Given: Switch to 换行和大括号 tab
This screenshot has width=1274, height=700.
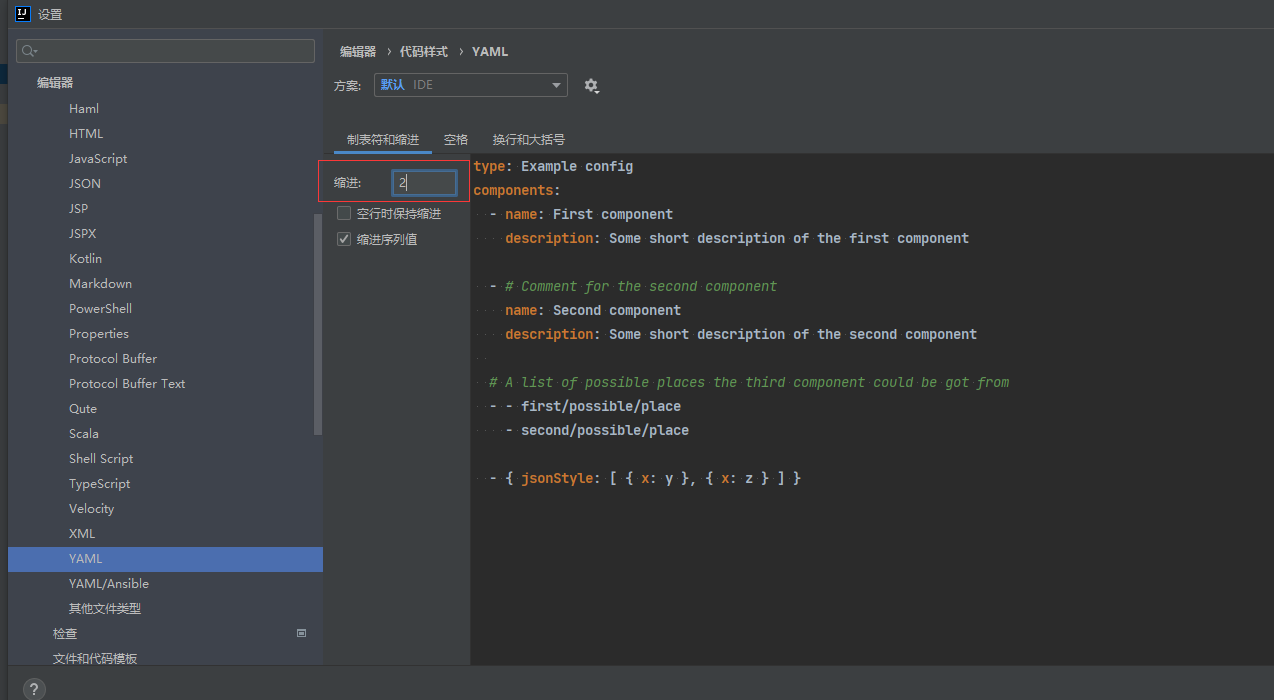Looking at the screenshot, I should coord(529,140).
